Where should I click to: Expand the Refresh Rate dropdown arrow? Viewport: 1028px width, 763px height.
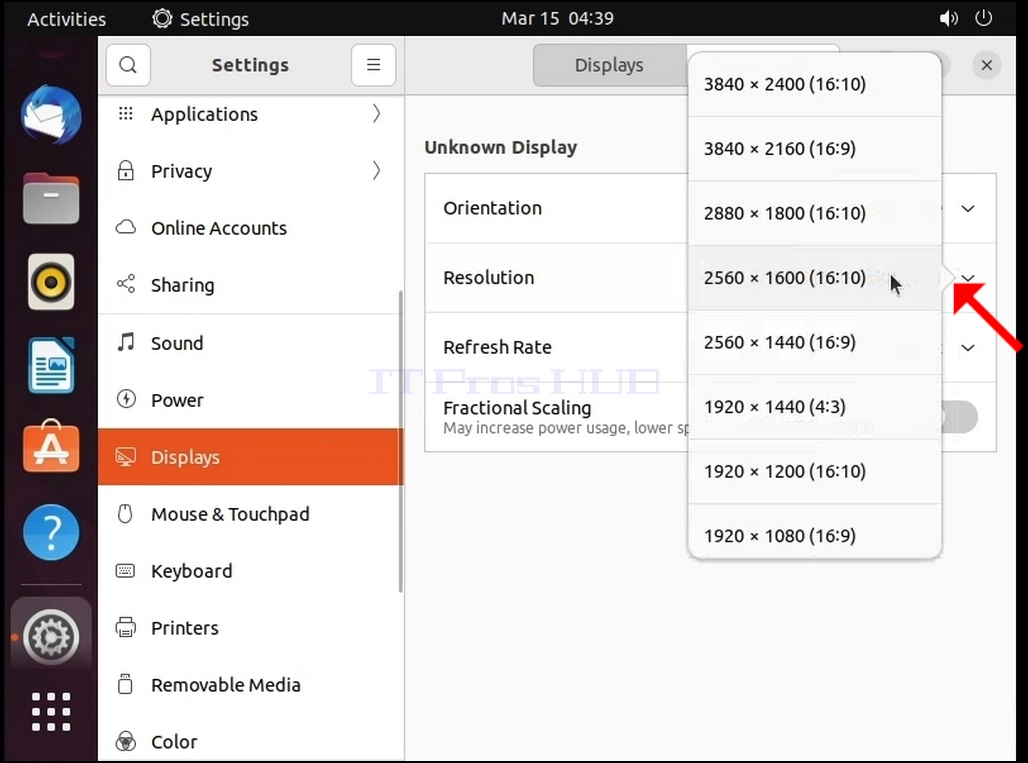pos(968,347)
